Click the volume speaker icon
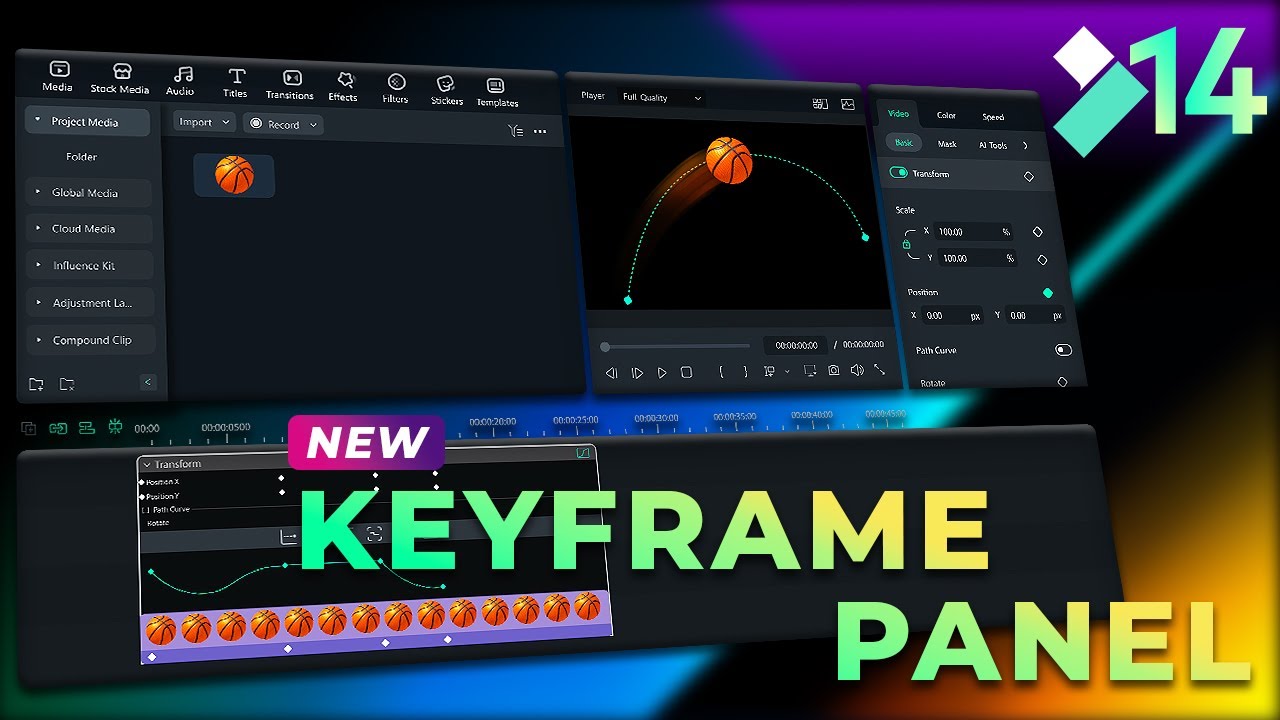This screenshot has width=1280, height=720. (857, 370)
